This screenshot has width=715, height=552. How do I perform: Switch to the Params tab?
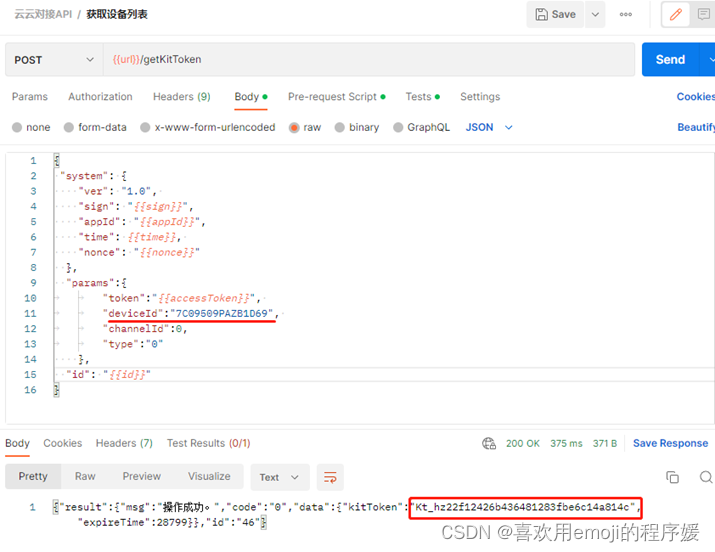(30, 97)
